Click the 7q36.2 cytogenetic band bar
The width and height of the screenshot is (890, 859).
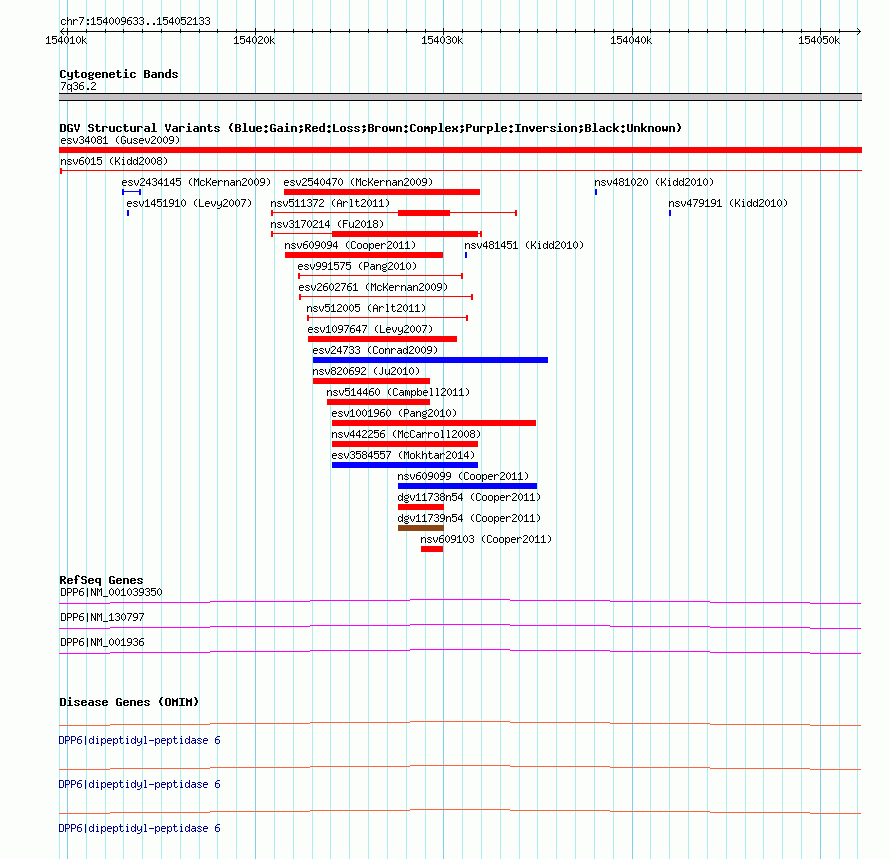click(460, 97)
